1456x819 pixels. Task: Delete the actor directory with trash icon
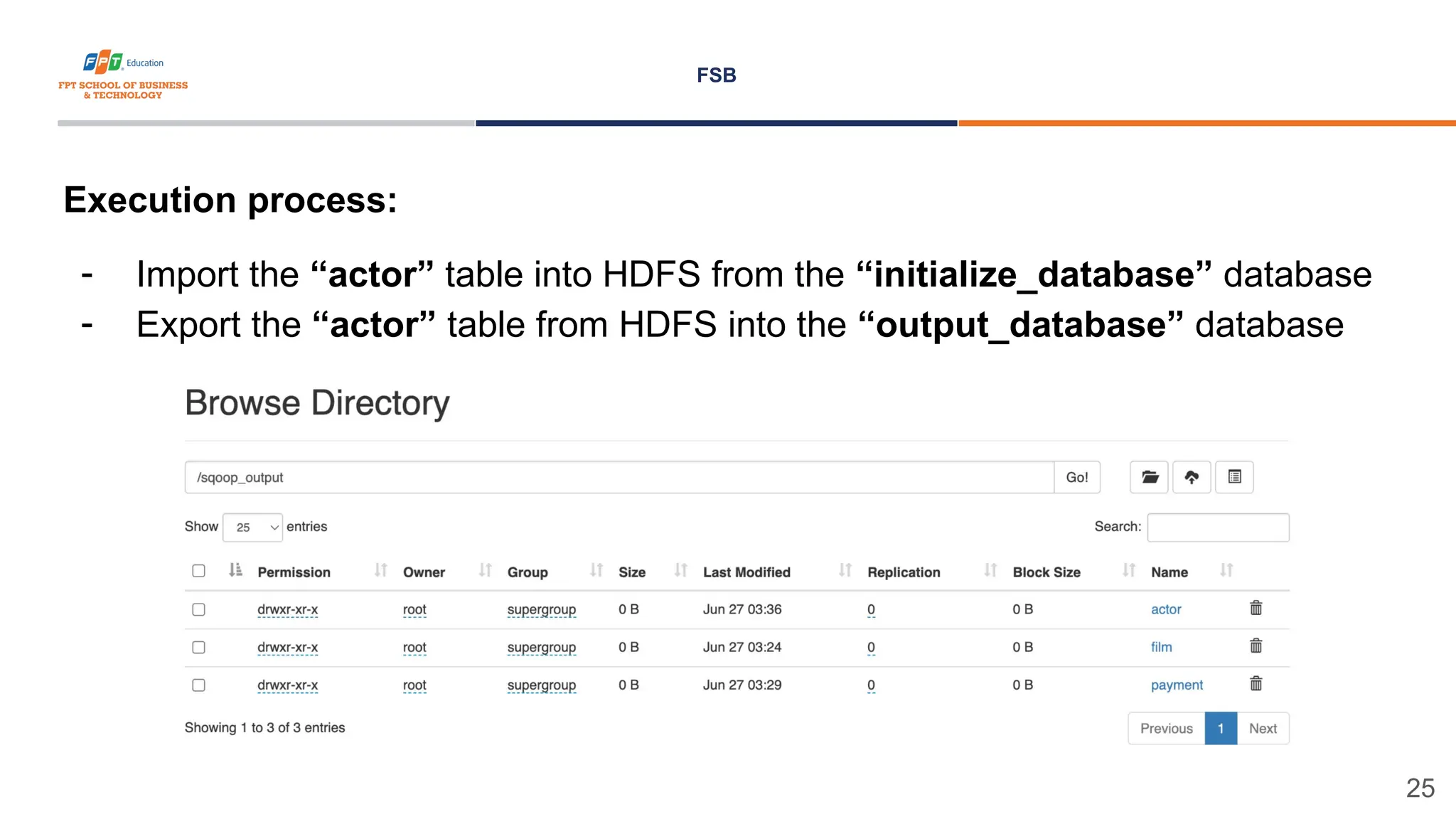tap(1256, 609)
